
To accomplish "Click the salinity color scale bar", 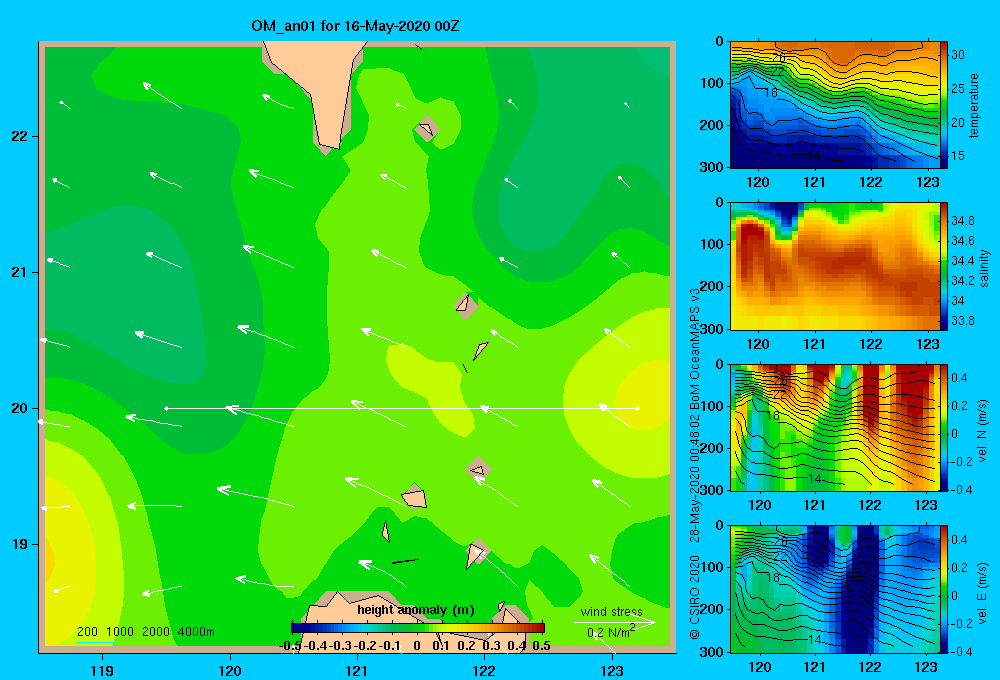I will tap(944, 266).
